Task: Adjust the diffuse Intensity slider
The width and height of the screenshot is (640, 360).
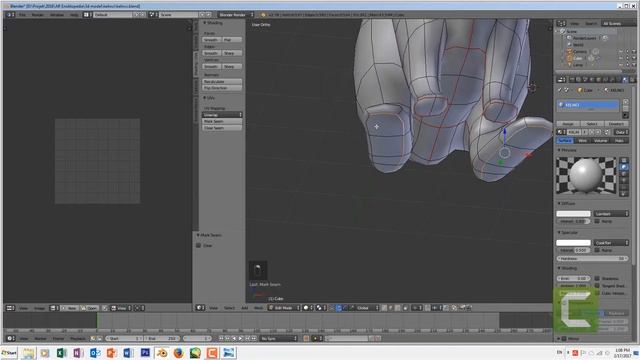Action: 573,221
